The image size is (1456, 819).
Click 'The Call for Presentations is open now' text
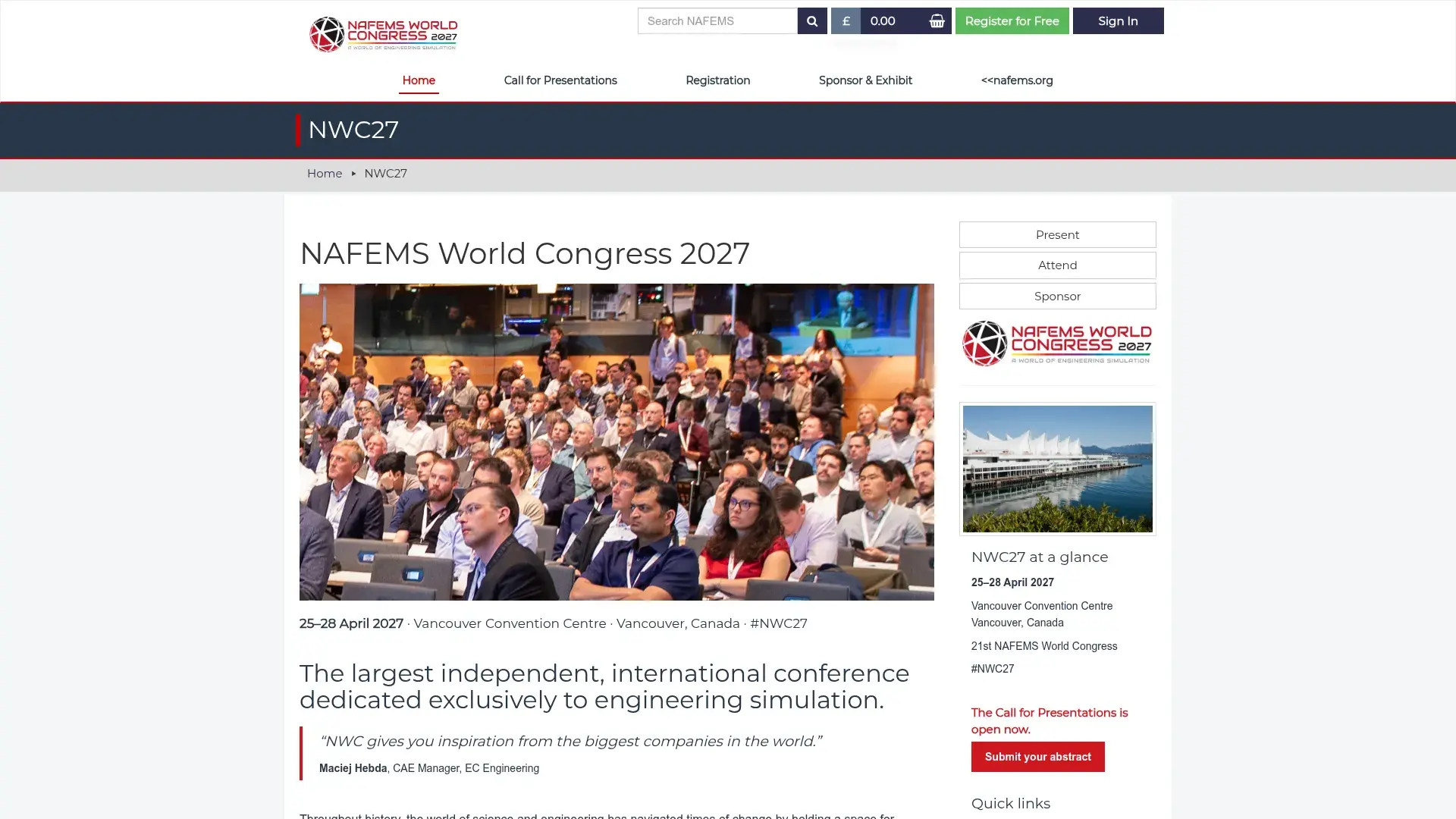click(1050, 721)
